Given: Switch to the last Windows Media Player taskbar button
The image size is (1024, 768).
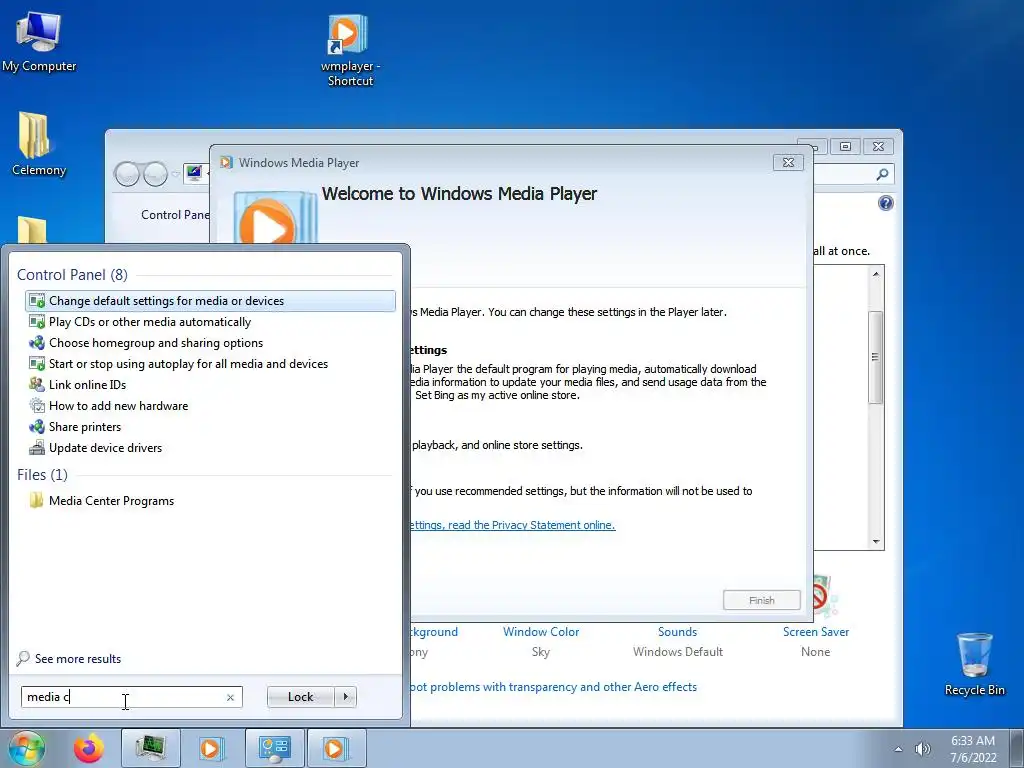Looking at the screenshot, I should click(x=336, y=748).
